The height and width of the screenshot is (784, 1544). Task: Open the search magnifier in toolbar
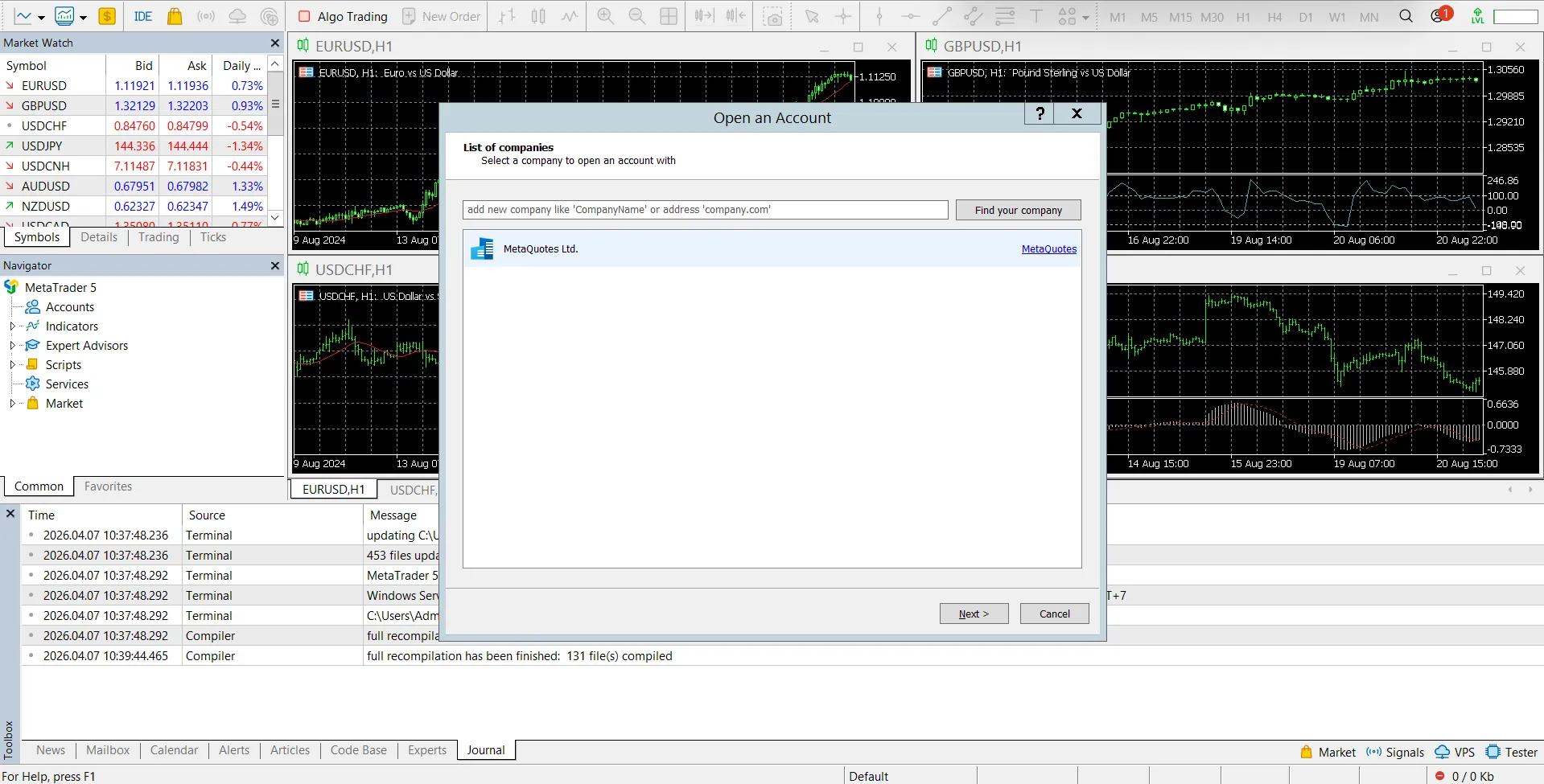(1406, 15)
